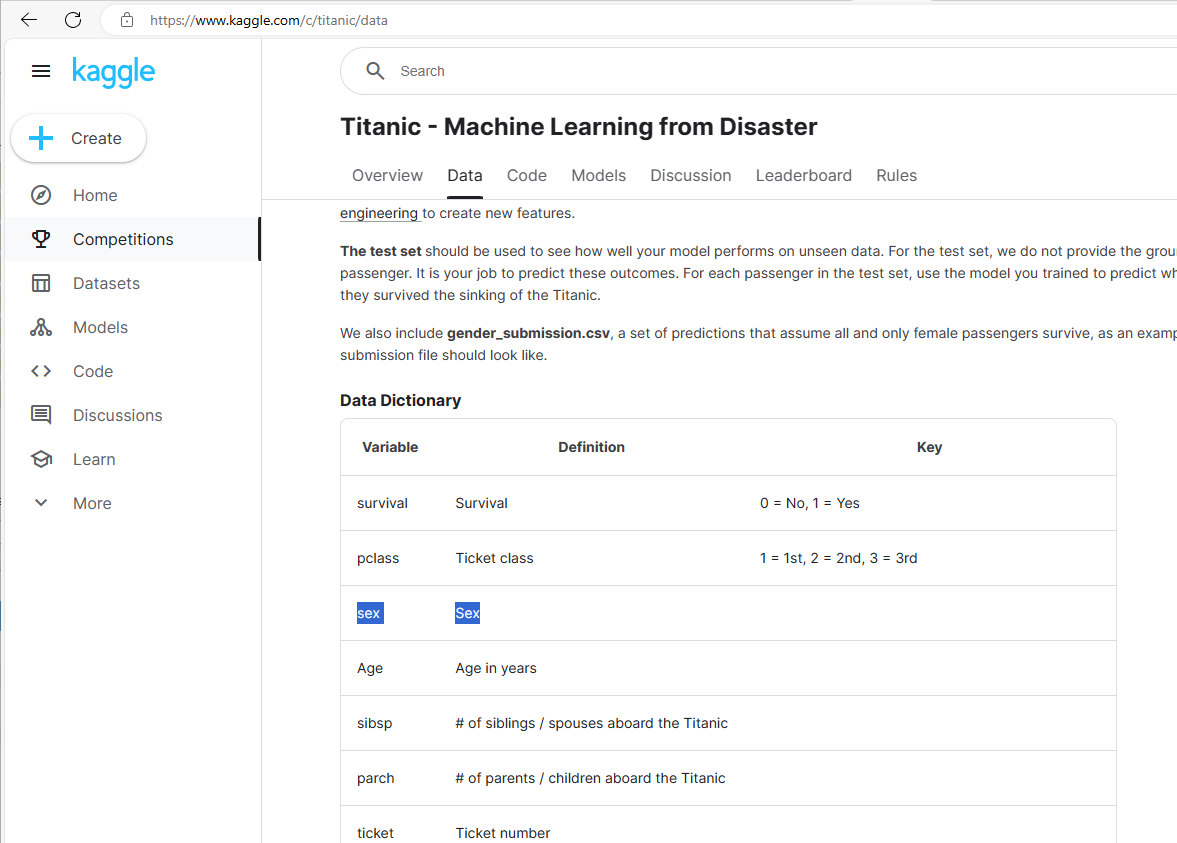Click the Definition column header
Image resolution: width=1177 pixels, height=843 pixels.
592,447
